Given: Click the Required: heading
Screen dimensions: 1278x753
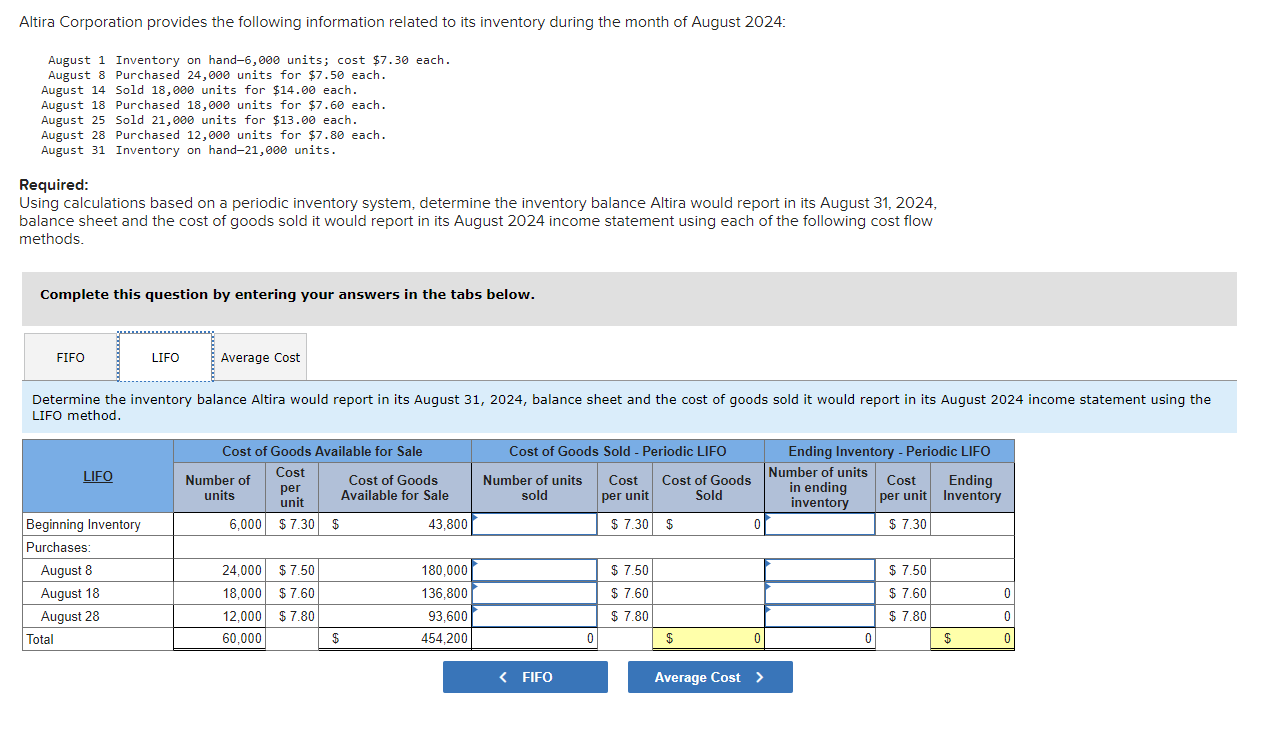Looking at the screenshot, I should (x=54, y=185).
